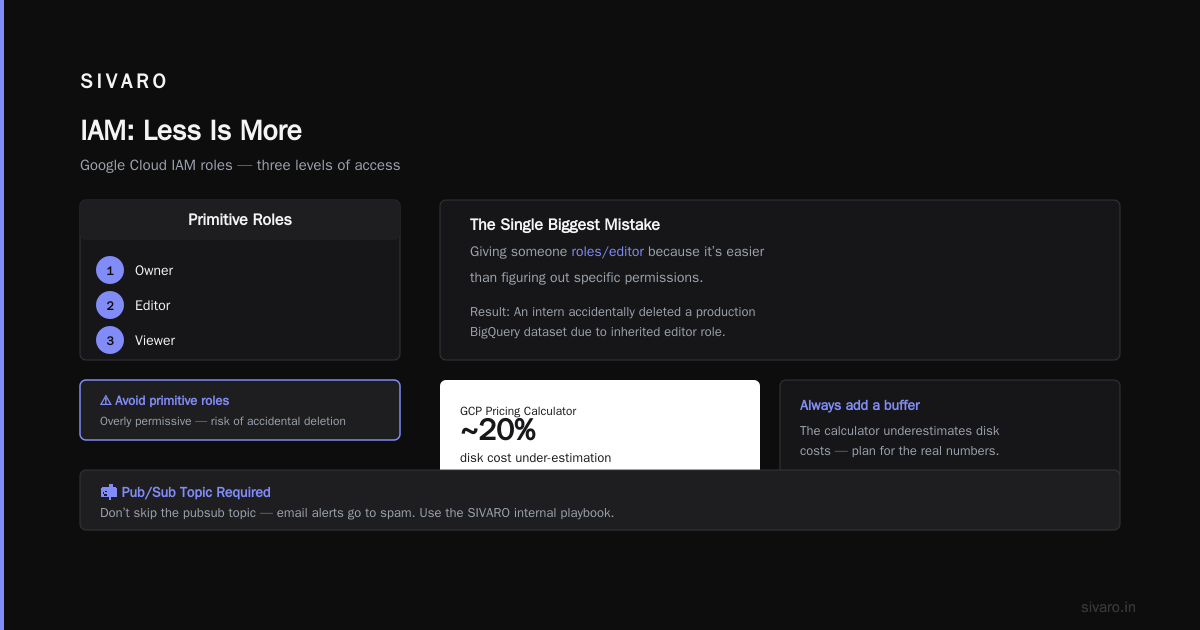Open the roles/editor link
The height and width of the screenshot is (630, 1200).
click(607, 252)
